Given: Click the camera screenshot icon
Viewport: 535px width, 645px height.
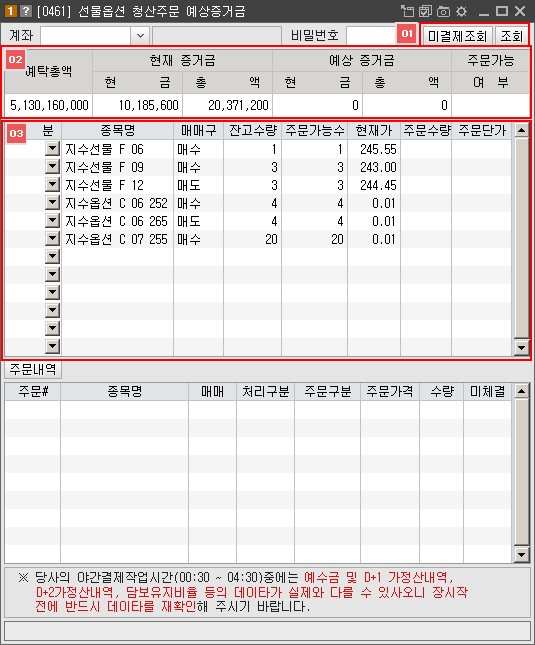Looking at the screenshot, I should tap(443, 11).
